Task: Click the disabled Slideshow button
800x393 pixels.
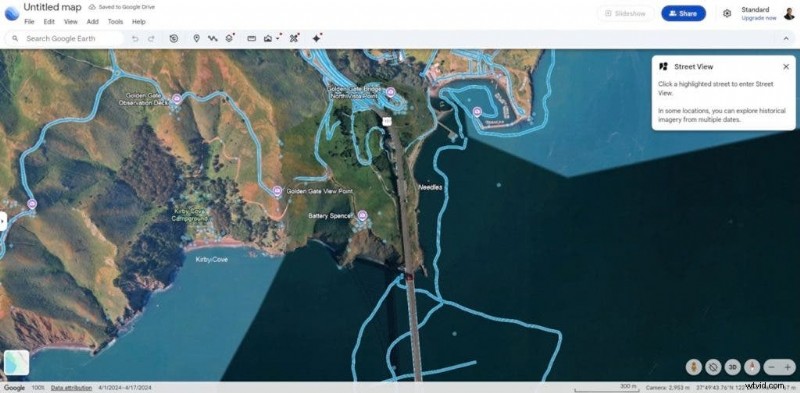Action: (626, 14)
